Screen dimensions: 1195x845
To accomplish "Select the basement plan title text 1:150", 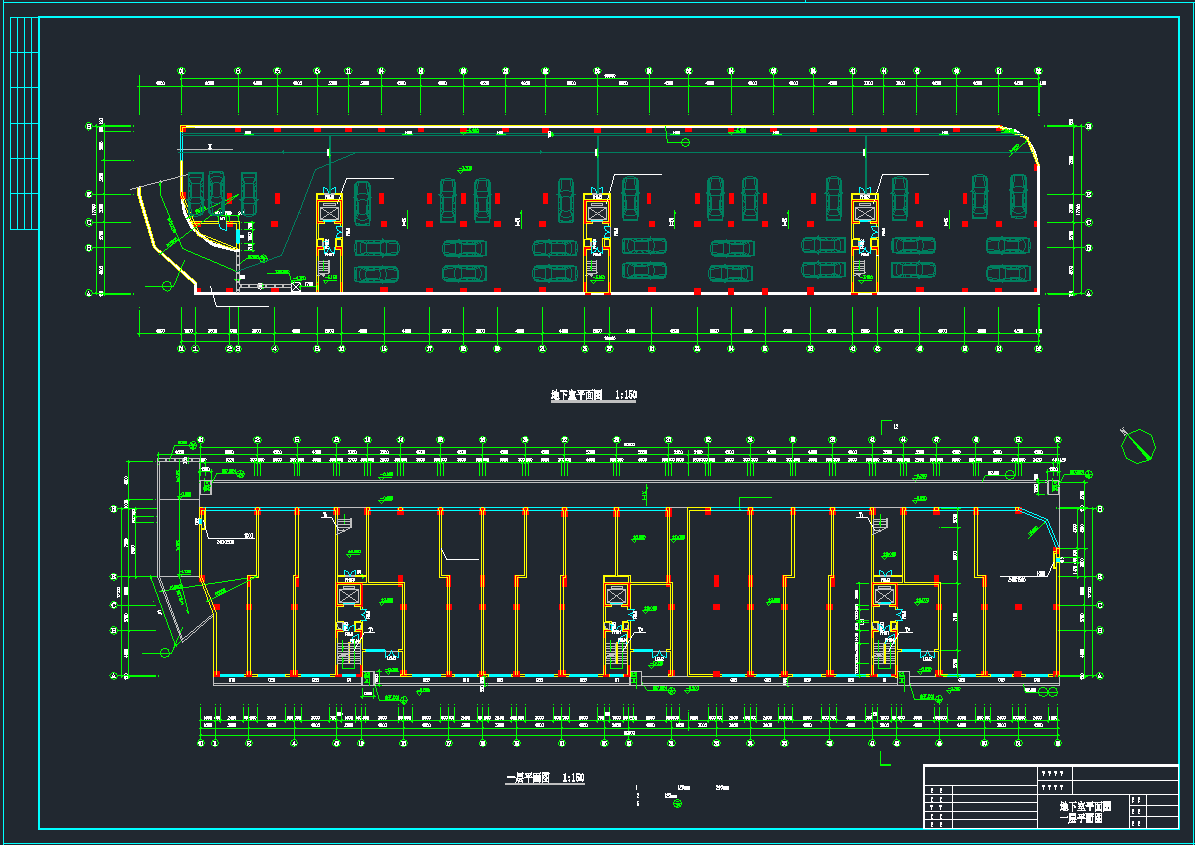I will click(x=593, y=396).
